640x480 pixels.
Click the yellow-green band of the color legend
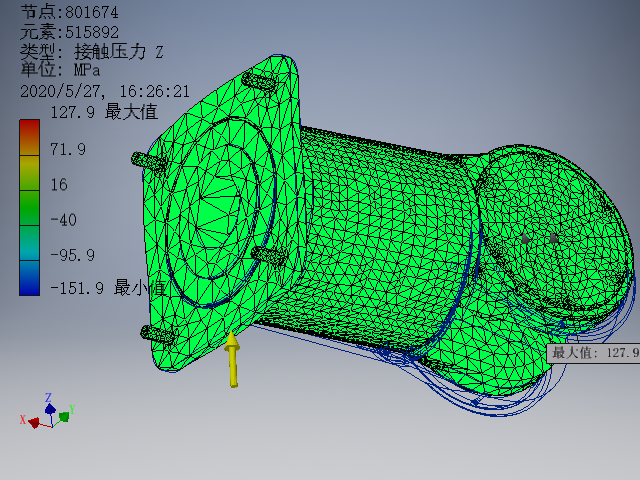pyautogui.click(x=29, y=173)
